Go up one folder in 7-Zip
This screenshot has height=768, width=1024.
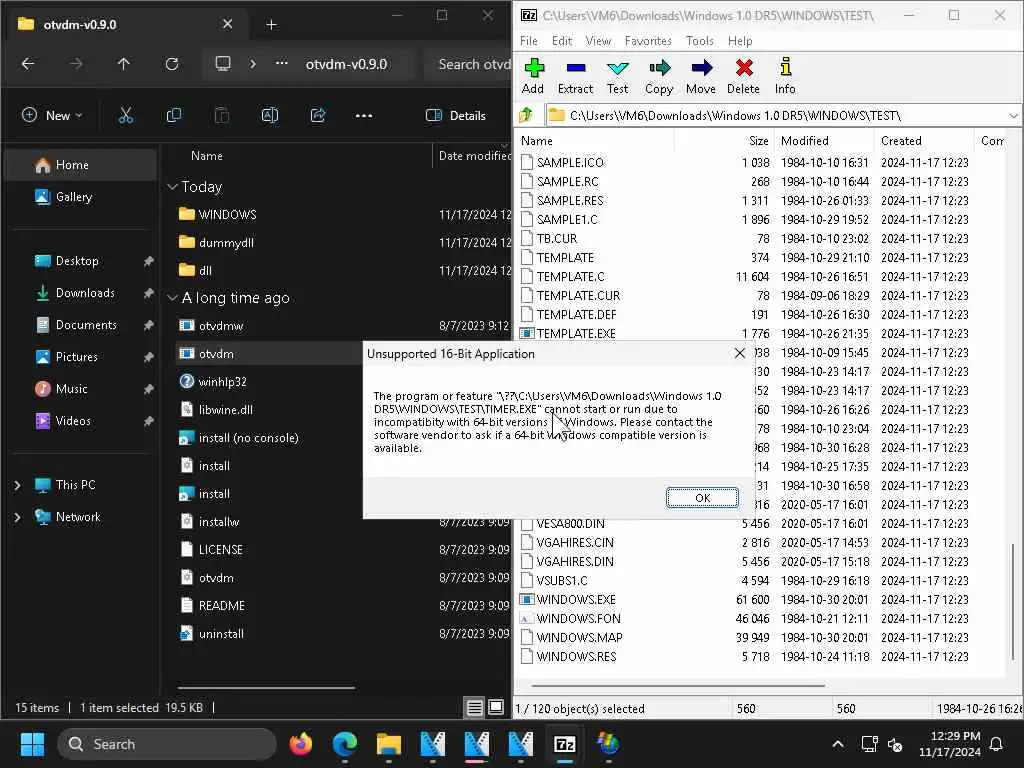point(526,116)
